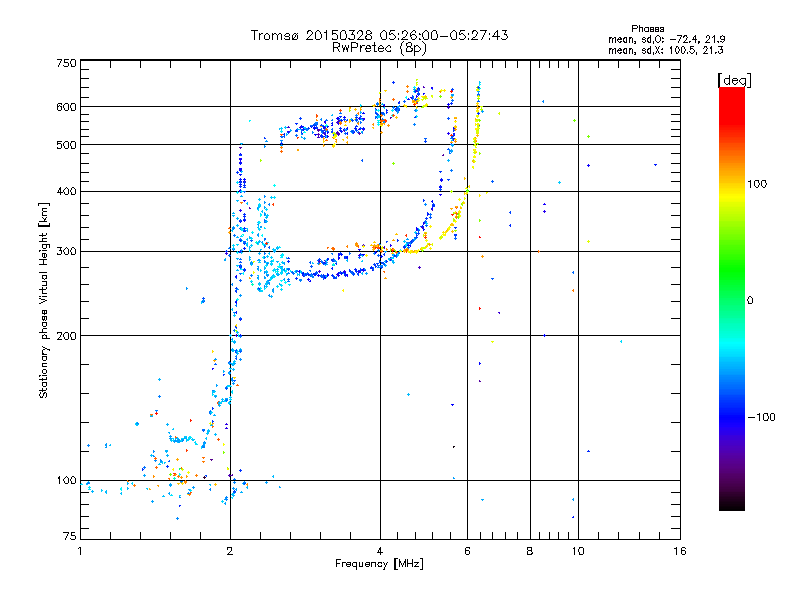Click the 'Frequency [MHz]' axis label
The image size is (800, 600).
point(379,564)
